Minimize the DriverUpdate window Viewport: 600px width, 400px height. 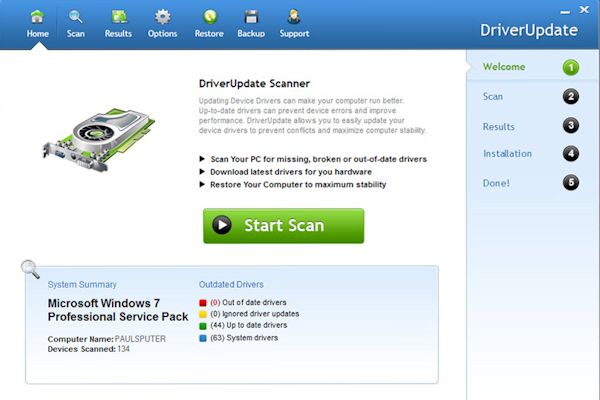coord(565,12)
